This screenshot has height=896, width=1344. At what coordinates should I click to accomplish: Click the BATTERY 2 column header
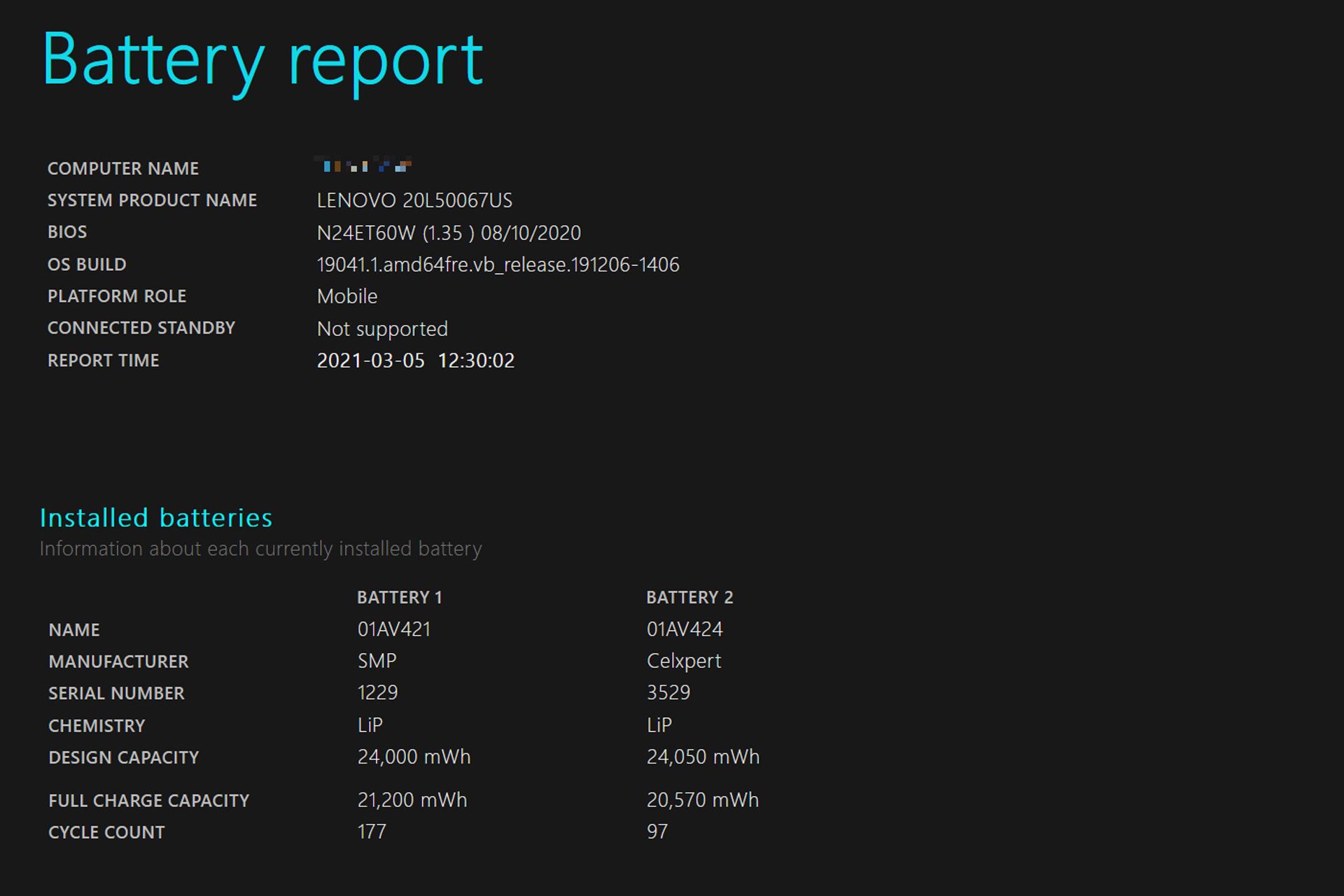(x=689, y=598)
